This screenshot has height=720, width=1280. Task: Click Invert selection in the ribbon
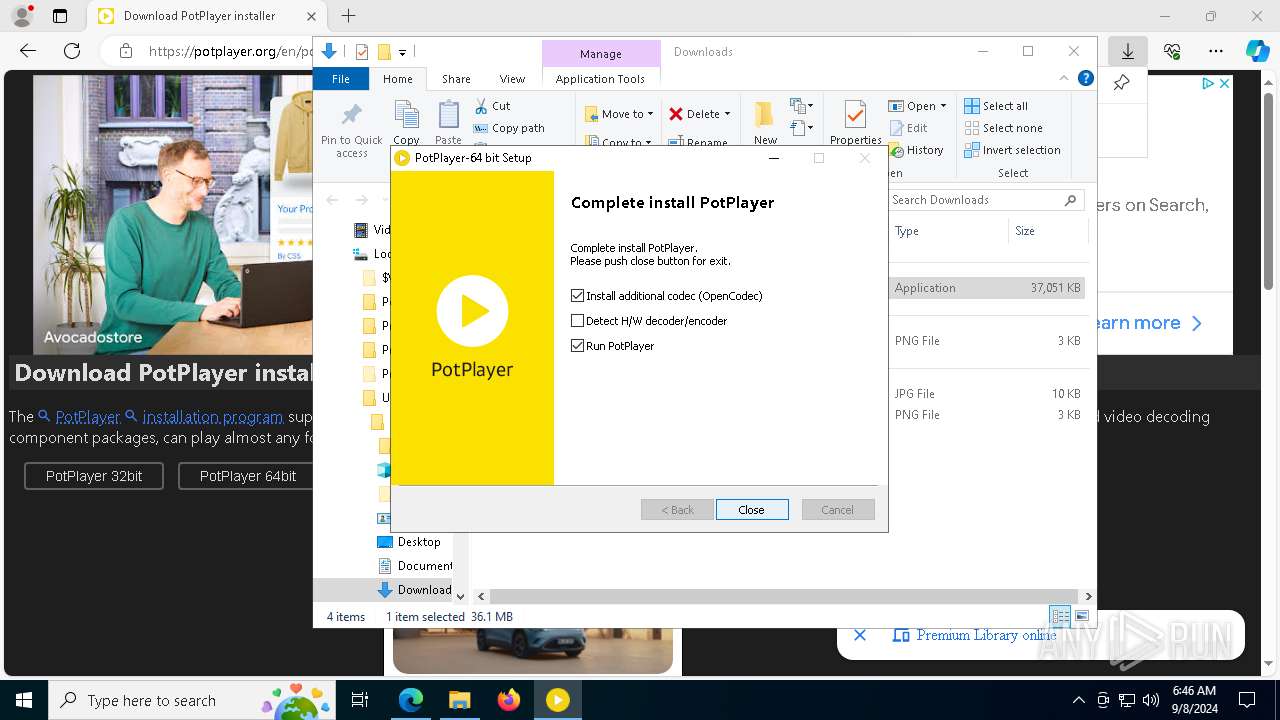pyautogui.click(x=1012, y=150)
